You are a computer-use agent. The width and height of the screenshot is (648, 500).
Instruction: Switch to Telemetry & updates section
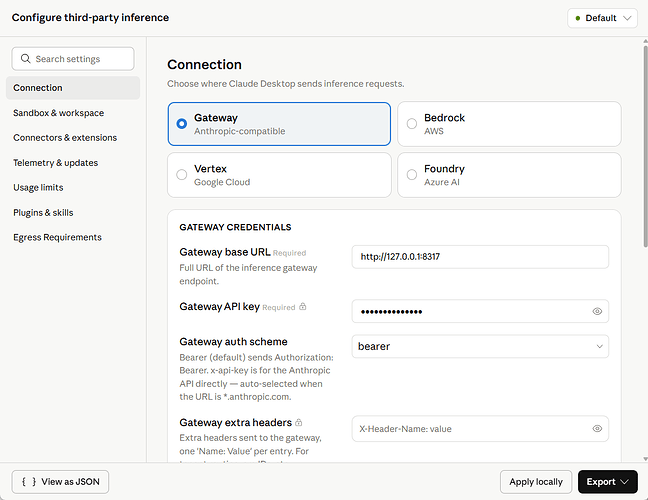[73, 163]
